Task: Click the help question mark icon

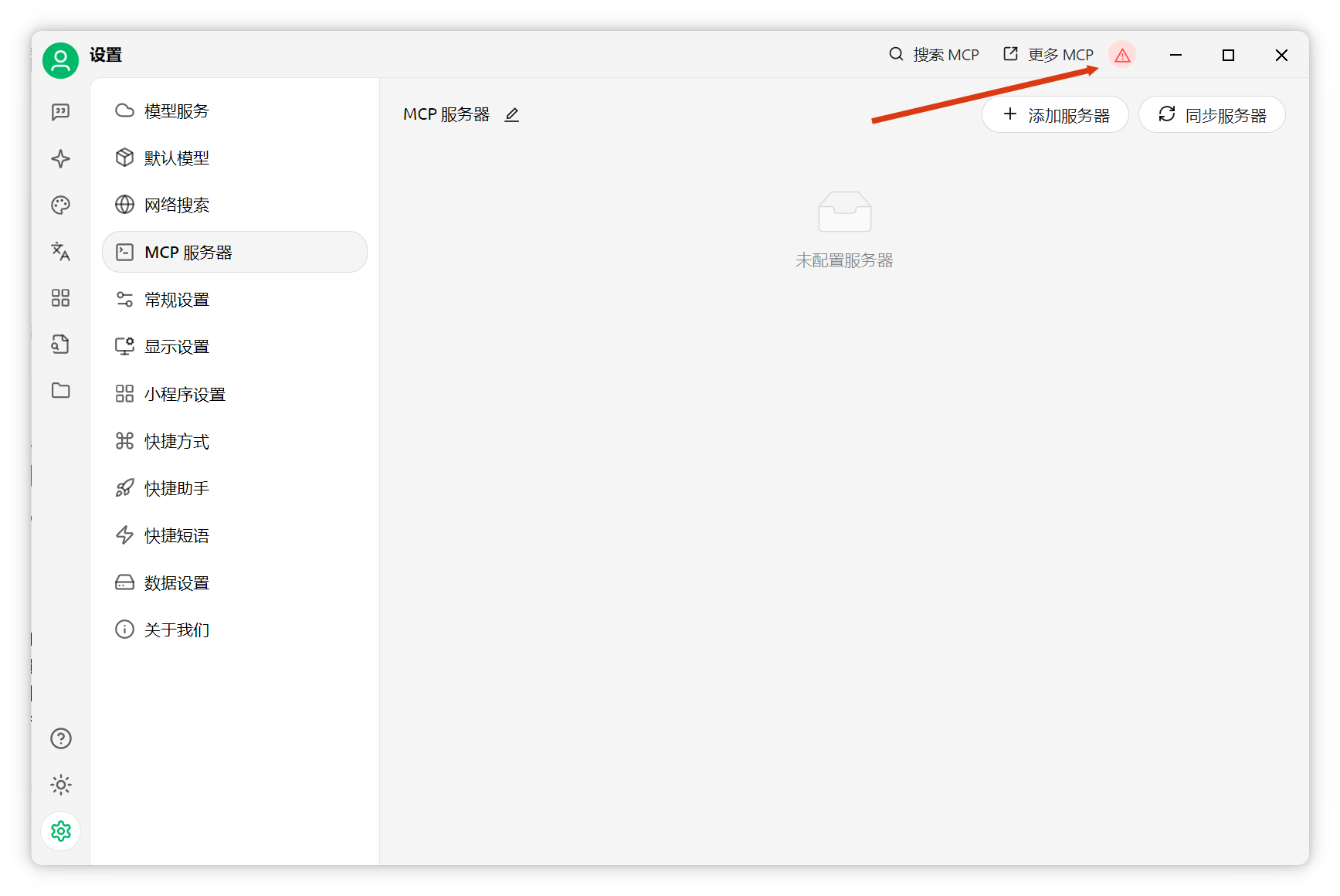Action: click(x=60, y=738)
